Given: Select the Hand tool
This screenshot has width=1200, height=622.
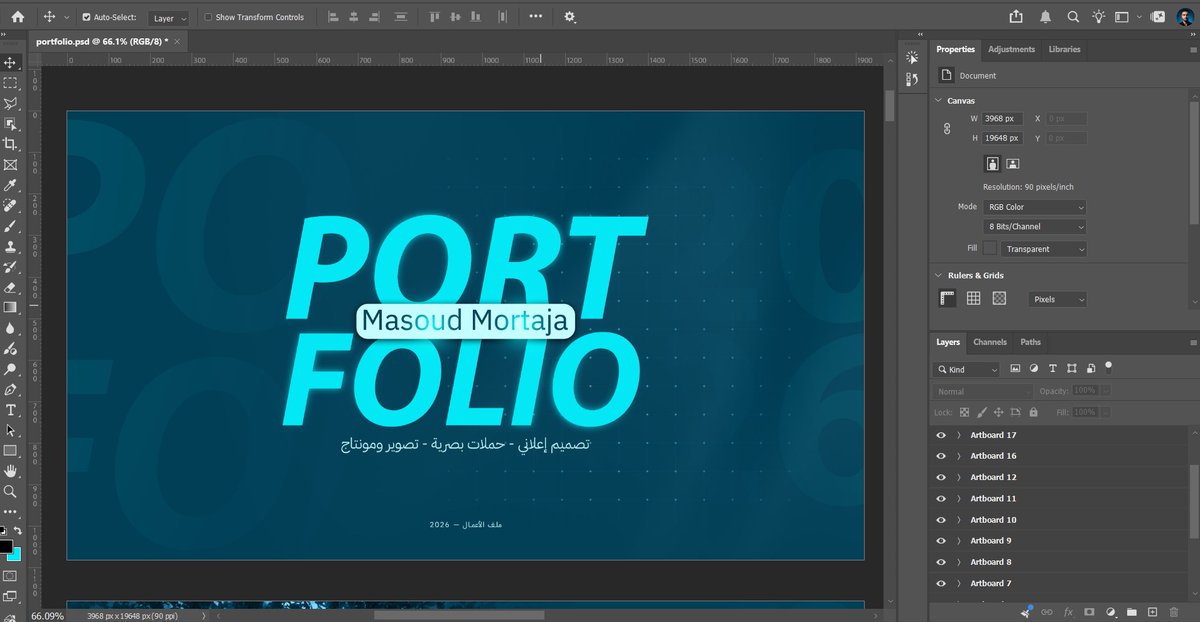Looking at the screenshot, I should point(10,471).
